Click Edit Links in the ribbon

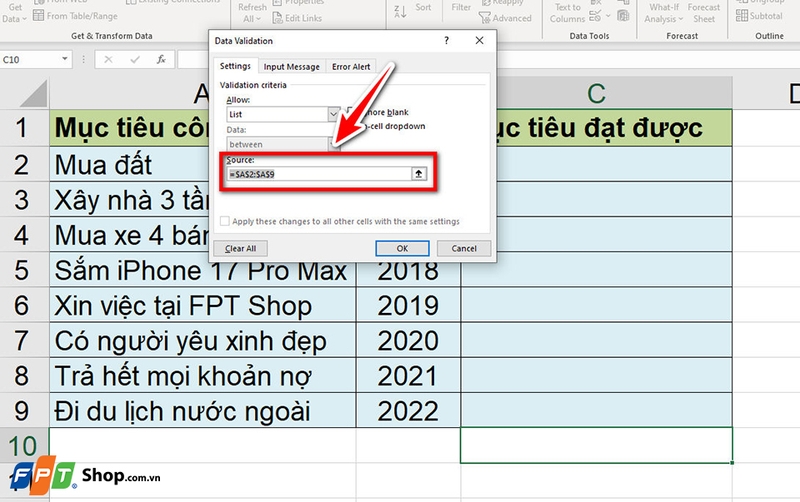click(x=297, y=18)
